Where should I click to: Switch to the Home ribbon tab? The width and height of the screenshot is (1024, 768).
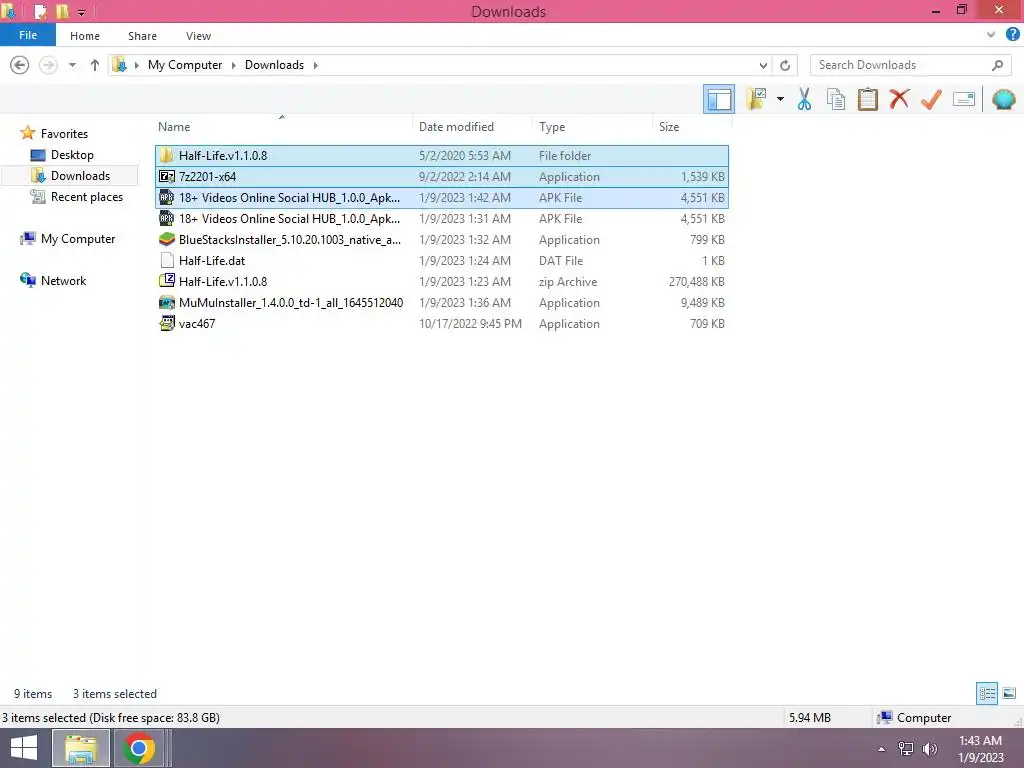85,36
